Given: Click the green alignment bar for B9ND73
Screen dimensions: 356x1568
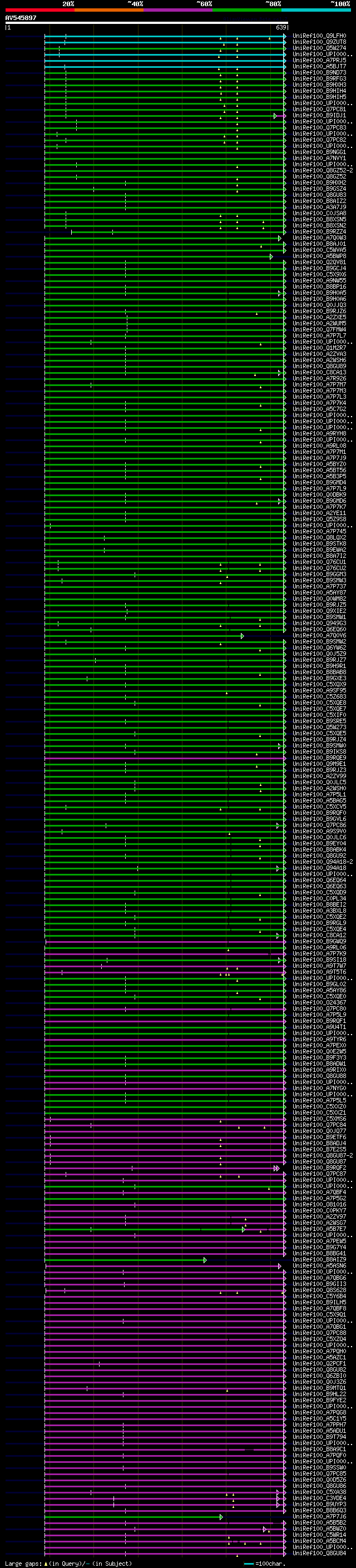Looking at the screenshot, I should (165, 72).
